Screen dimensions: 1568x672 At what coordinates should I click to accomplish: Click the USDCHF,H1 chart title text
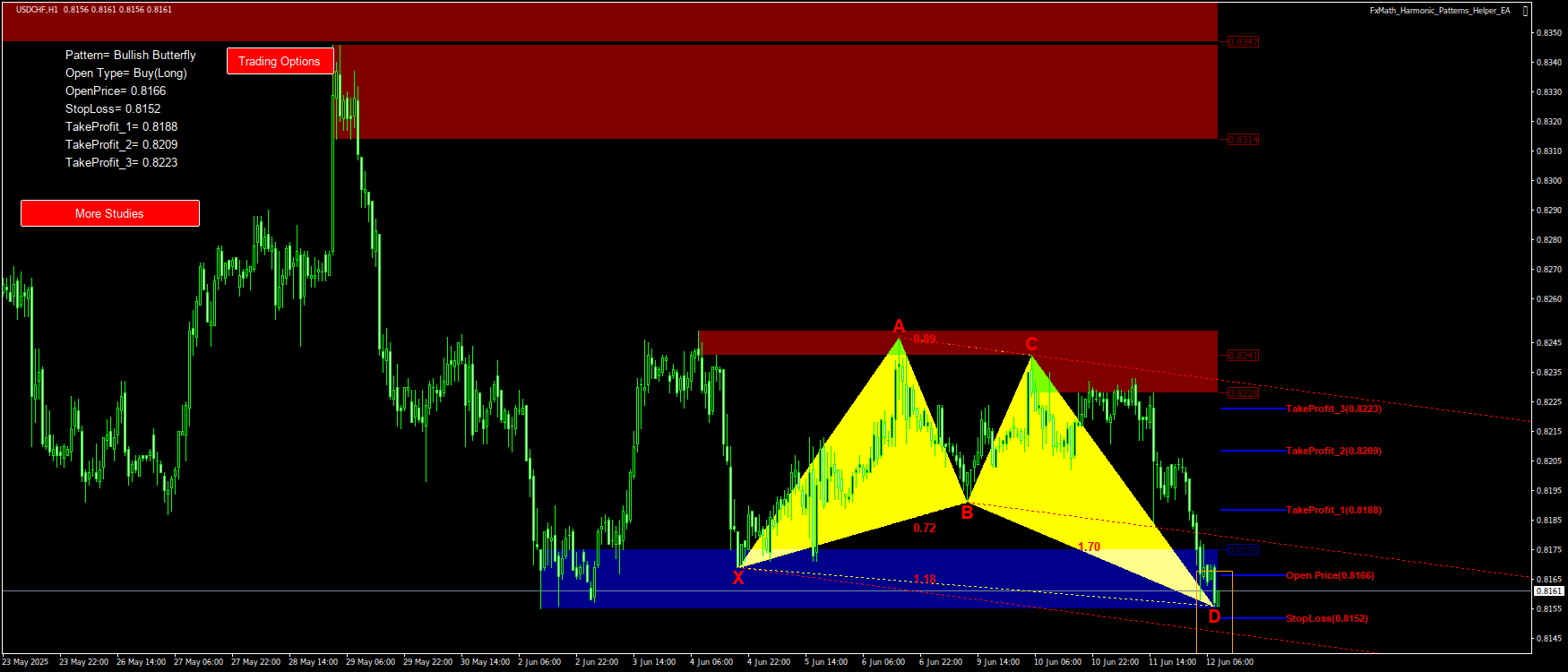tap(37, 10)
